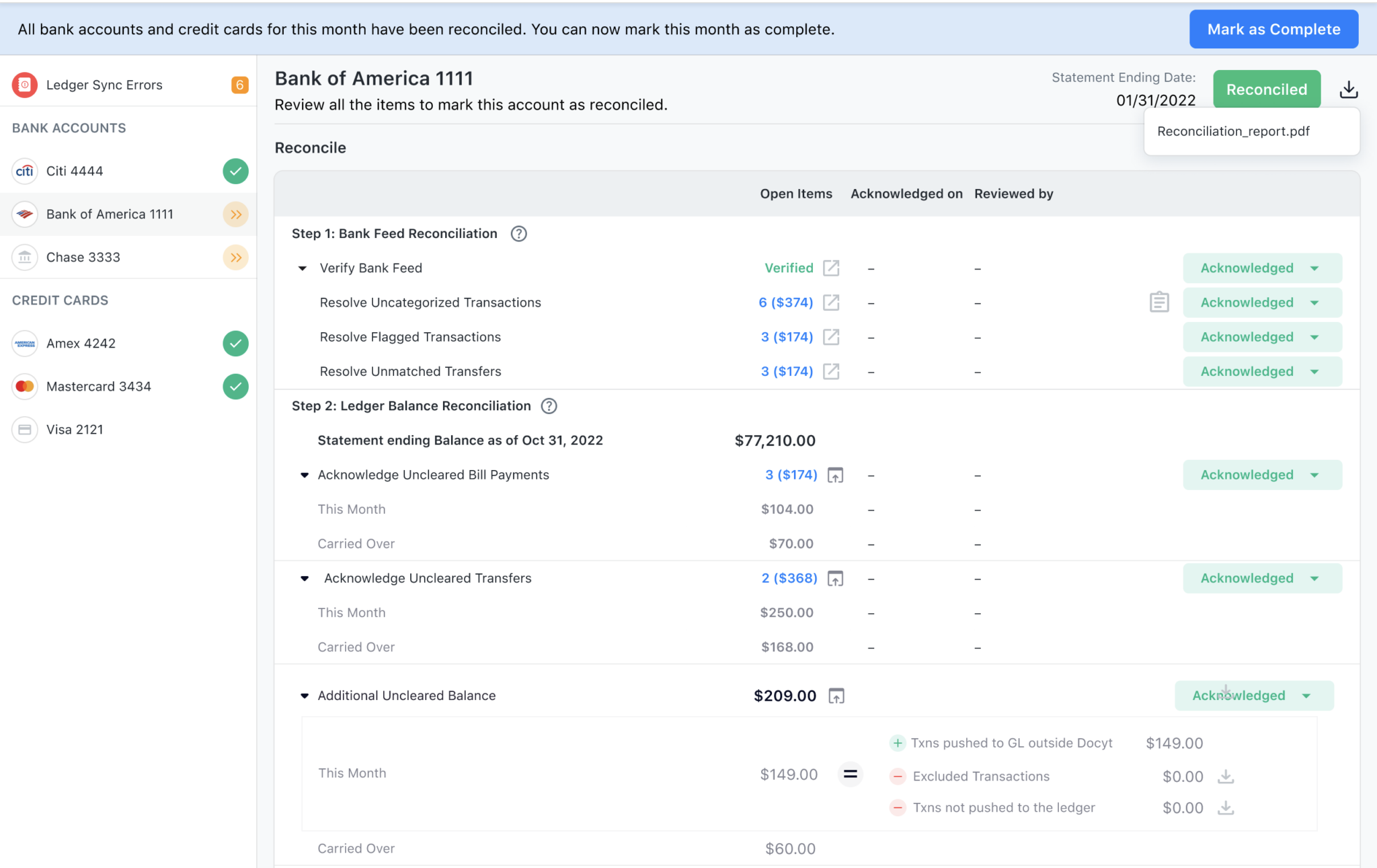Open Uncategorized Transactions external link icon
This screenshot has height=868, width=1377.
click(x=831, y=302)
